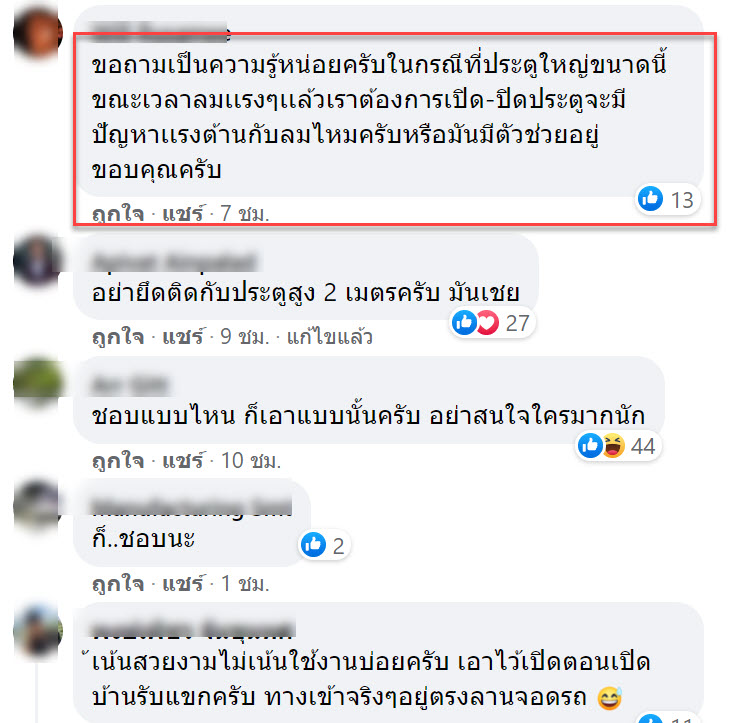This screenshot has width=753, height=723.
Task: Click the like icon beside the 44 count
Action: 590,446
